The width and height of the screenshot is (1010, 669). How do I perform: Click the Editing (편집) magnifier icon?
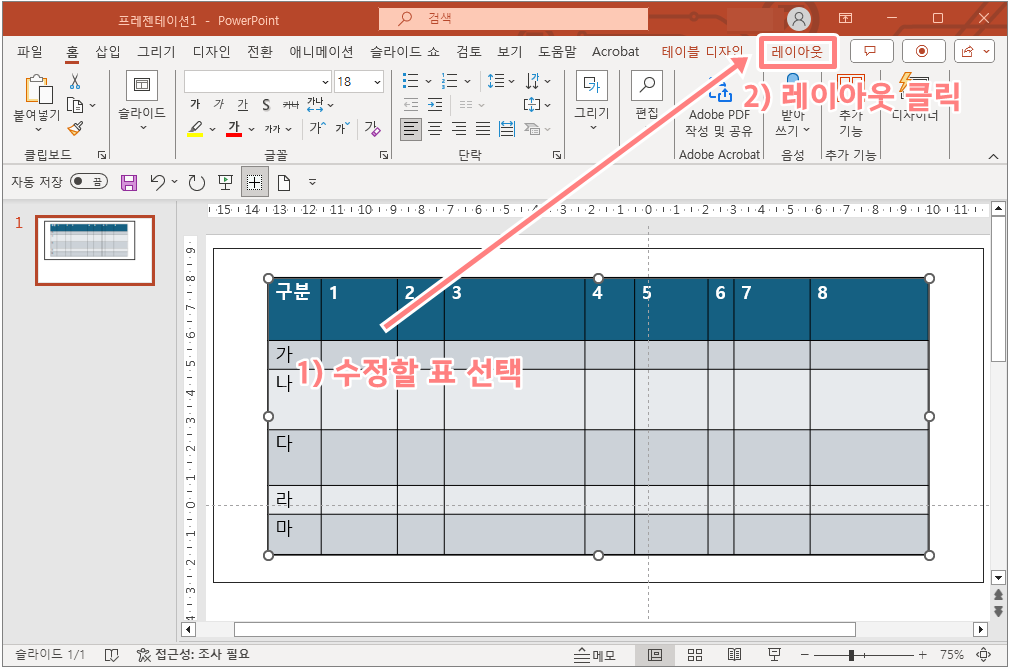[x=647, y=86]
